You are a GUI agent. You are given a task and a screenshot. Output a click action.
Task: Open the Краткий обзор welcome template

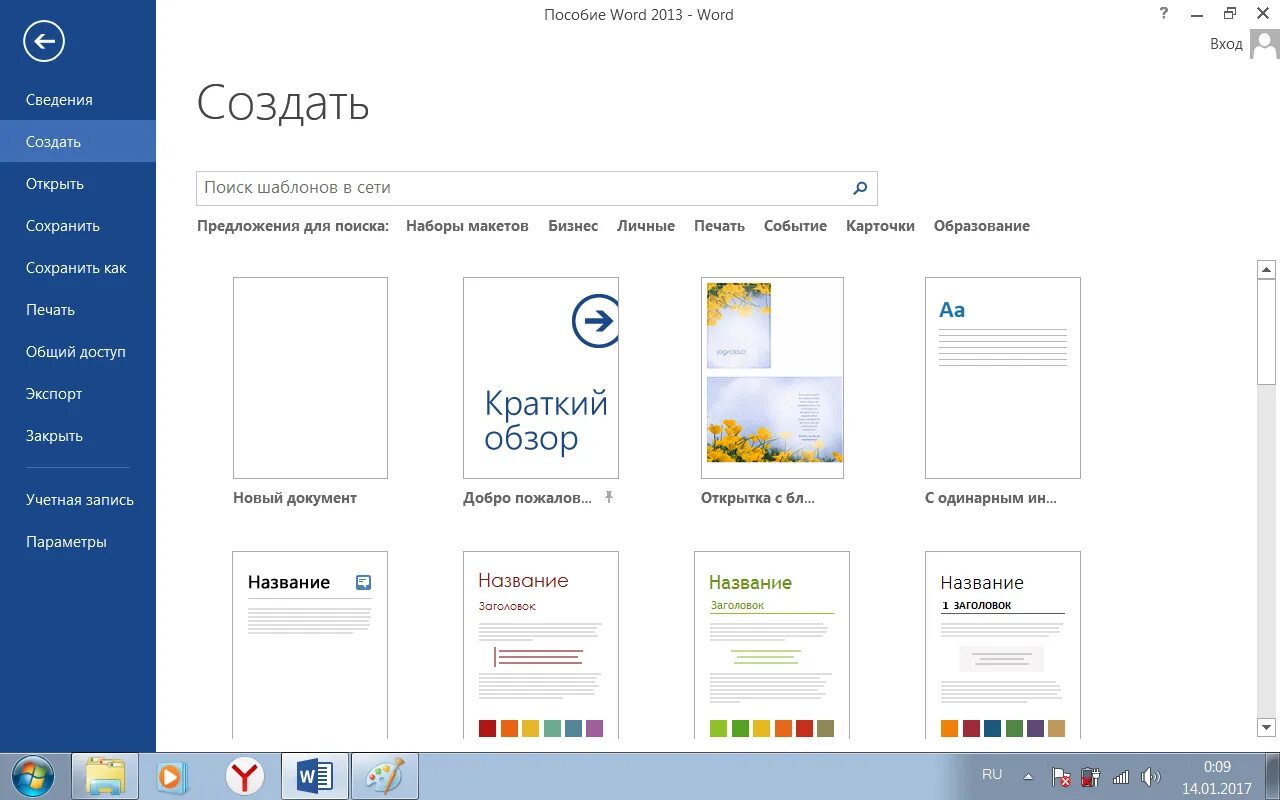541,378
